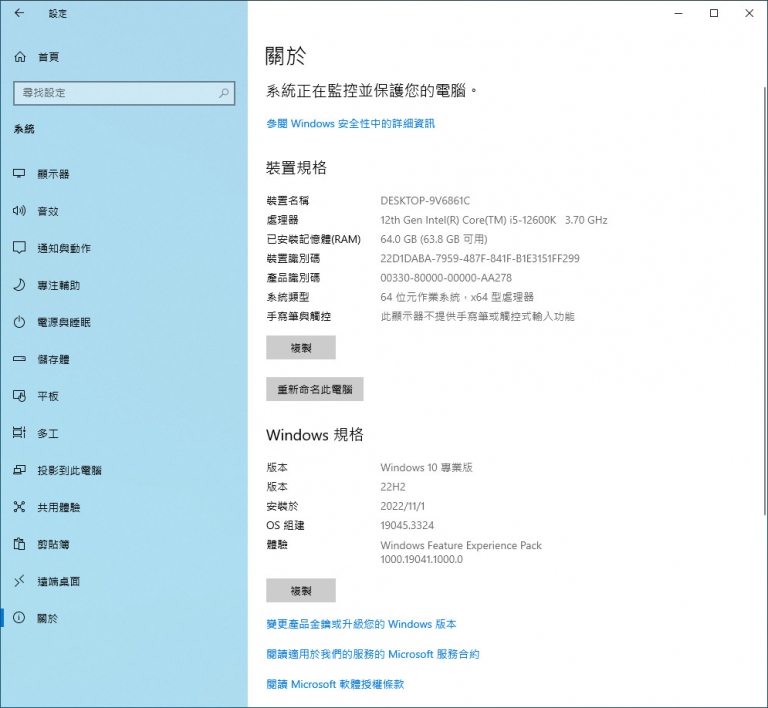This screenshot has width=768, height=708.
Task: Copy Windows specs with lower 複製 button
Action: click(x=301, y=590)
